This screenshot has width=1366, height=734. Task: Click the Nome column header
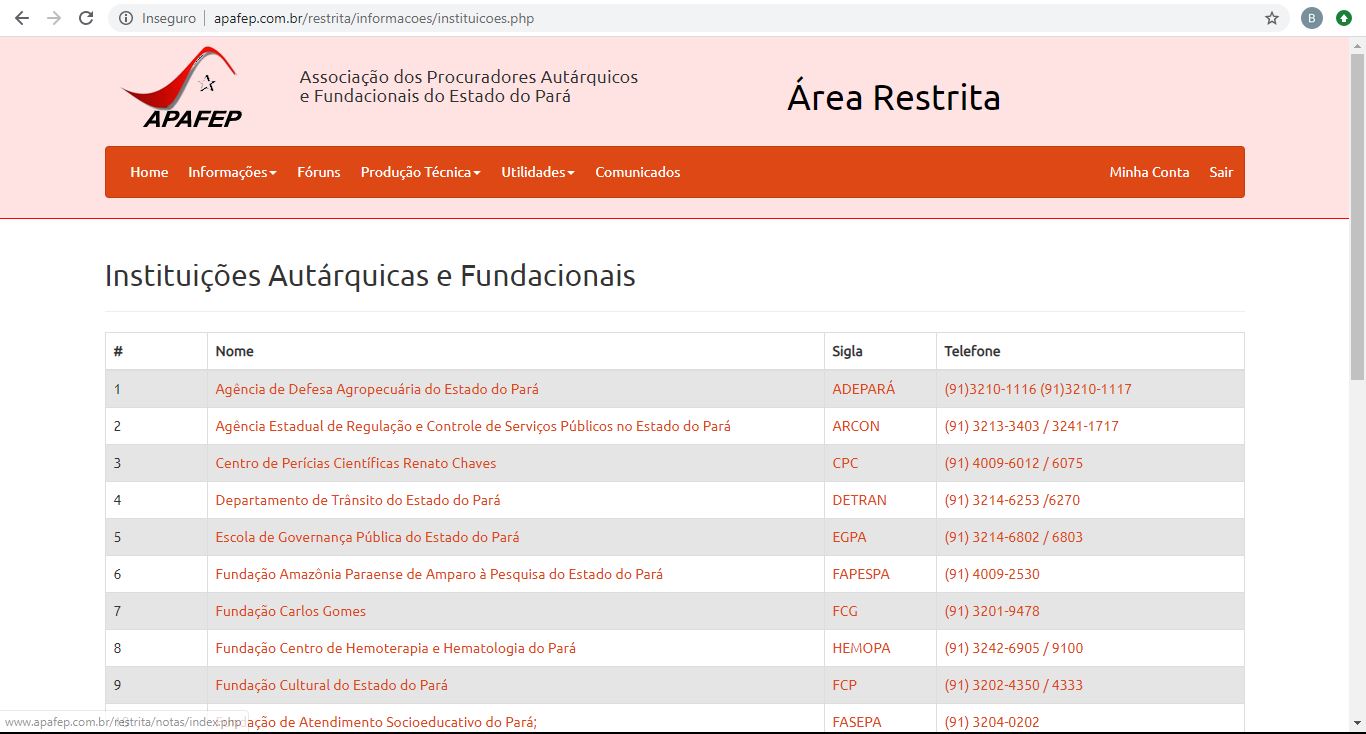(234, 351)
